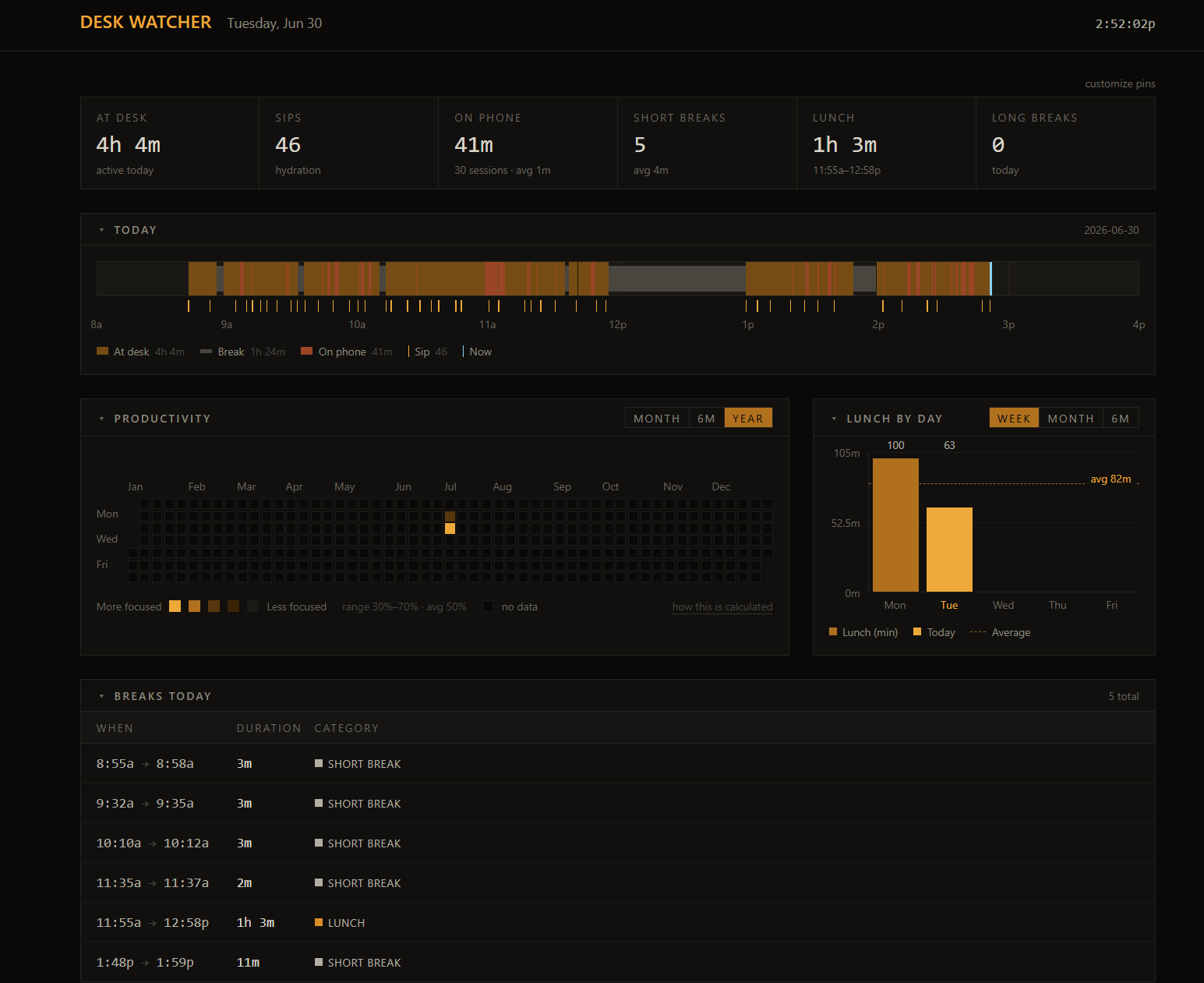Click the Lunch (min) legend swatch
1204x983 pixels.
[x=833, y=631]
